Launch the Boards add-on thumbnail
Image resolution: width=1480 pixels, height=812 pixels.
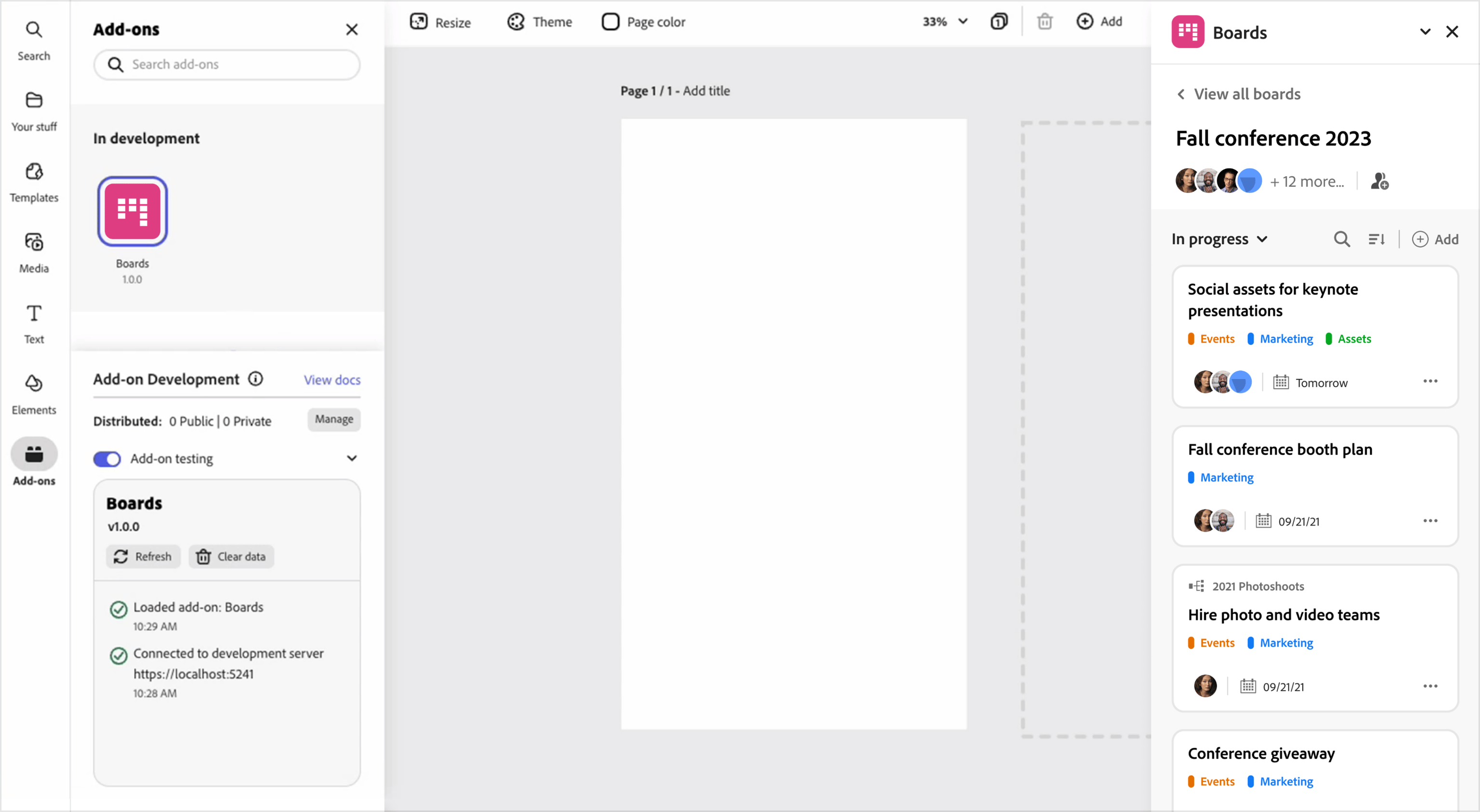tap(132, 211)
